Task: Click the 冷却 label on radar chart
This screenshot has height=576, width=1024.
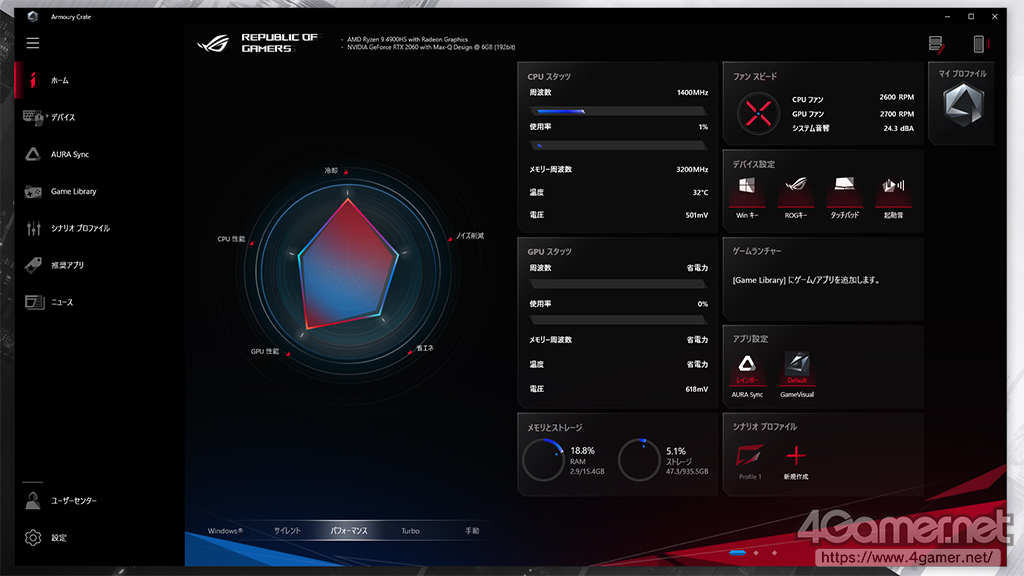Action: pos(331,170)
